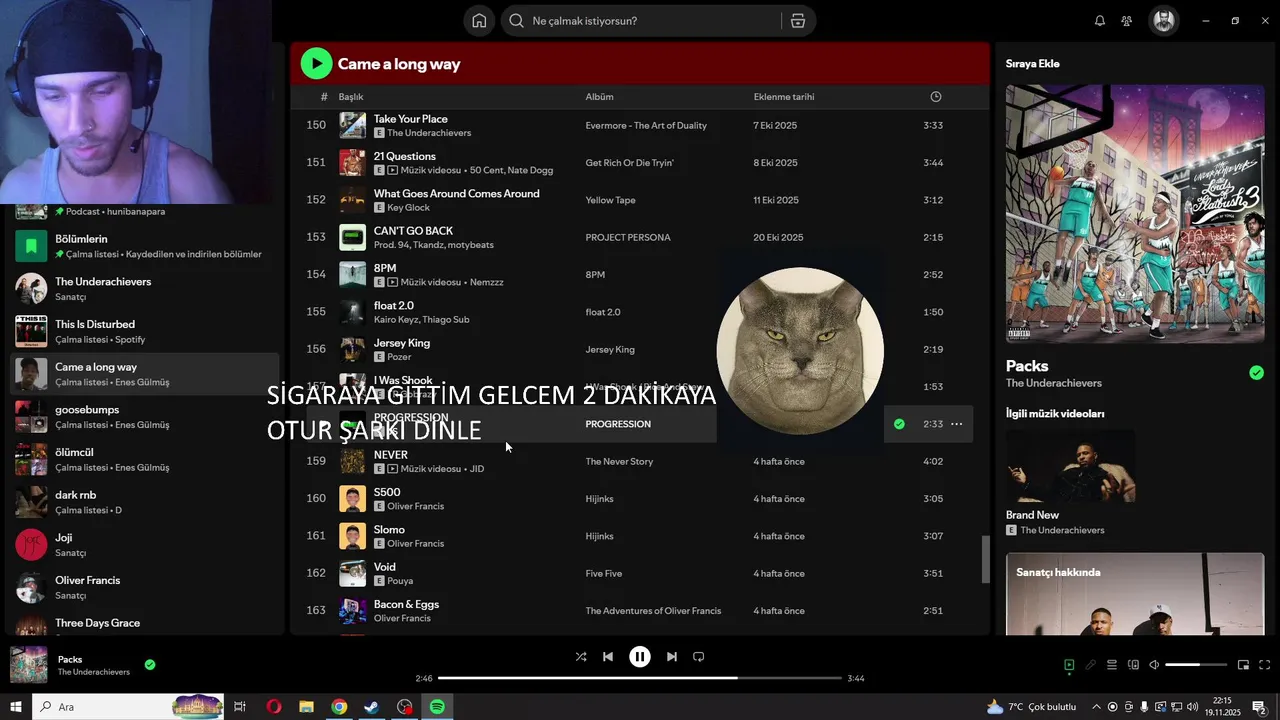The width and height of the screenshot is (1280, 720).
Task: Show hidden system tray icons chevron
Action: click(x=1095, y=707)
